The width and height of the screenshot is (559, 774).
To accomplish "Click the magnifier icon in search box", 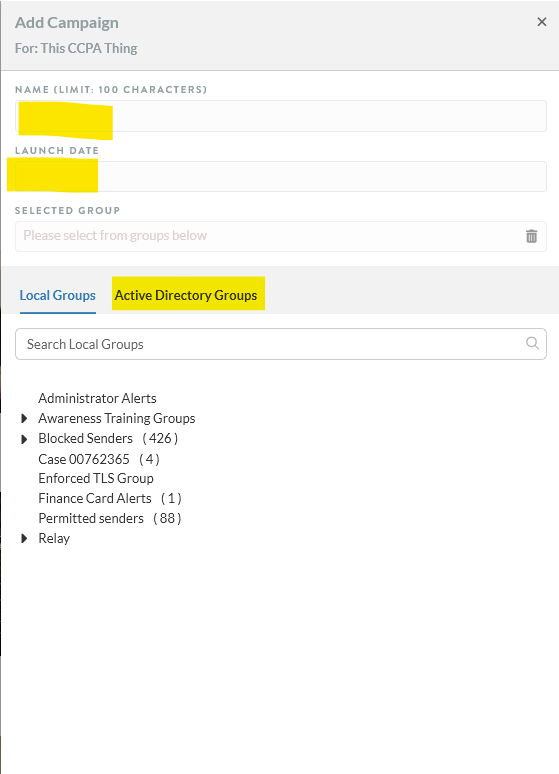I will [x=532, y=343].
